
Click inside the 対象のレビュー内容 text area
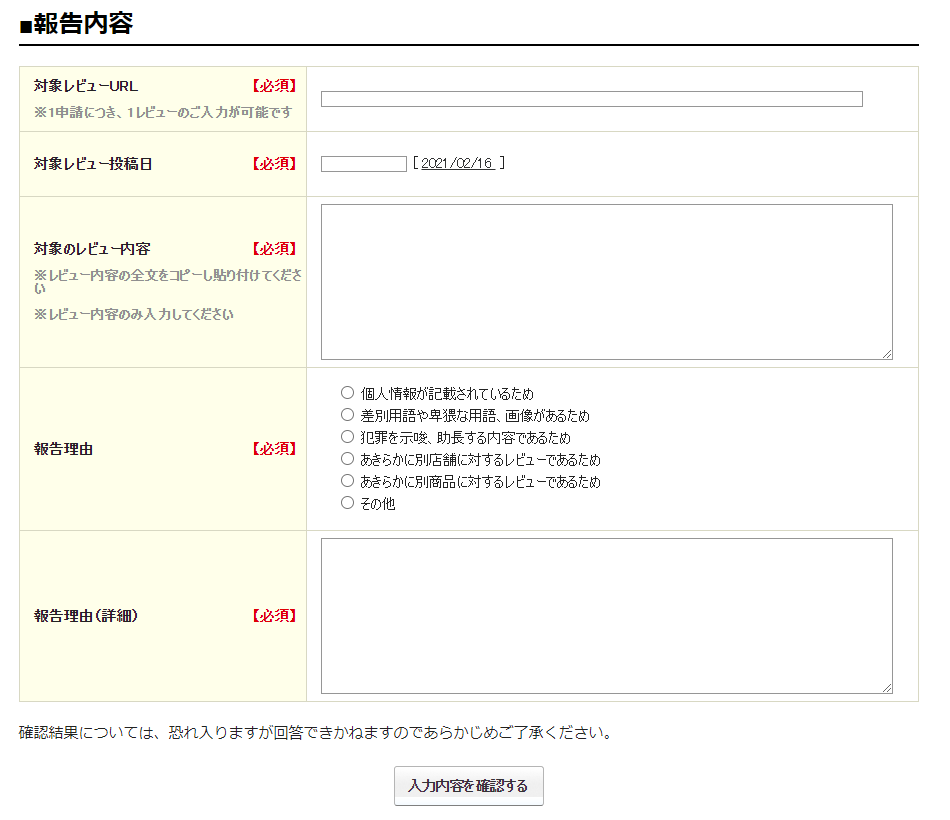(x=606, y=282)
